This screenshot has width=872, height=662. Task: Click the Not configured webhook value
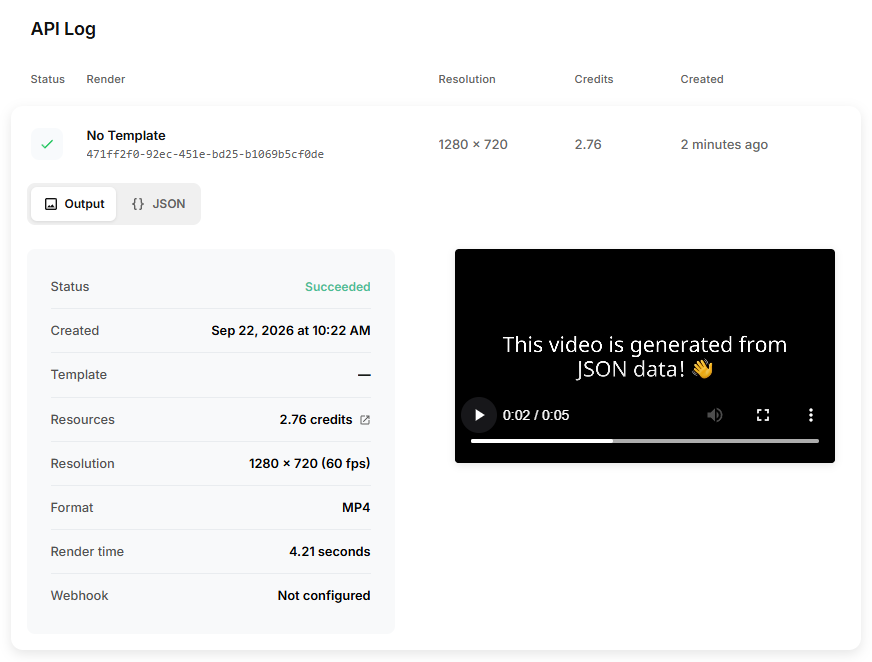tap(324, 596)
